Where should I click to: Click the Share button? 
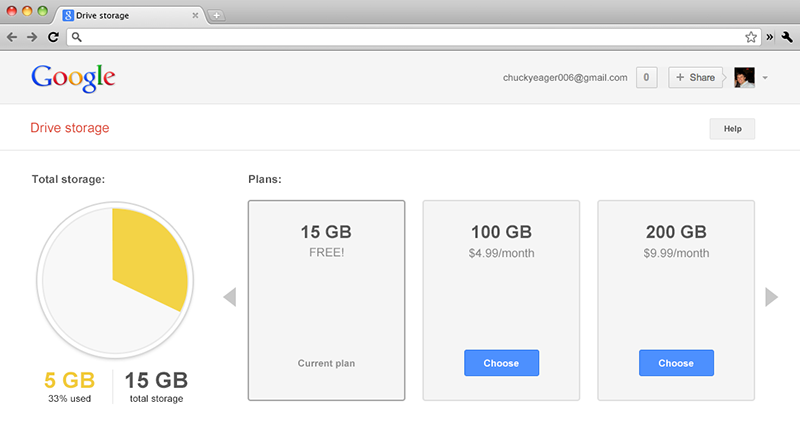(694, 78)
